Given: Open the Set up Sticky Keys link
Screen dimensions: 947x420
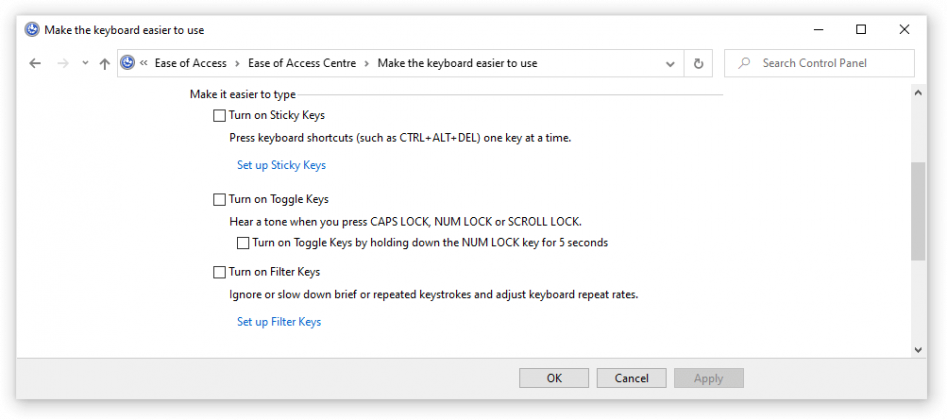Looking at the screenshot, I should (x=281, y=165).
